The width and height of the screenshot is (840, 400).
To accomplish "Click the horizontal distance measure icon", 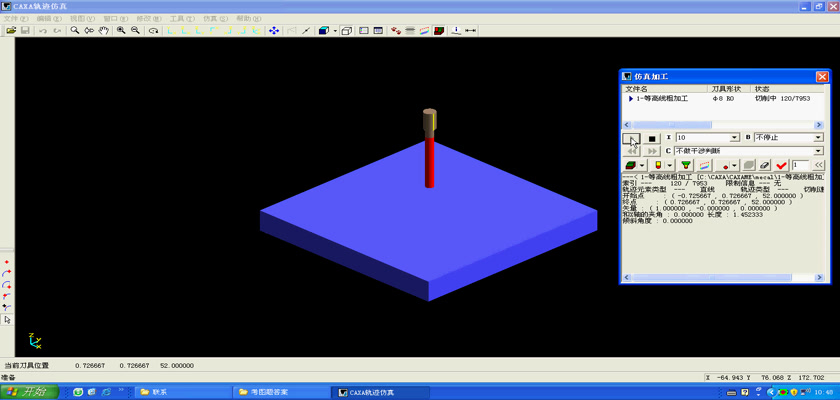I will tap(470, 31).
